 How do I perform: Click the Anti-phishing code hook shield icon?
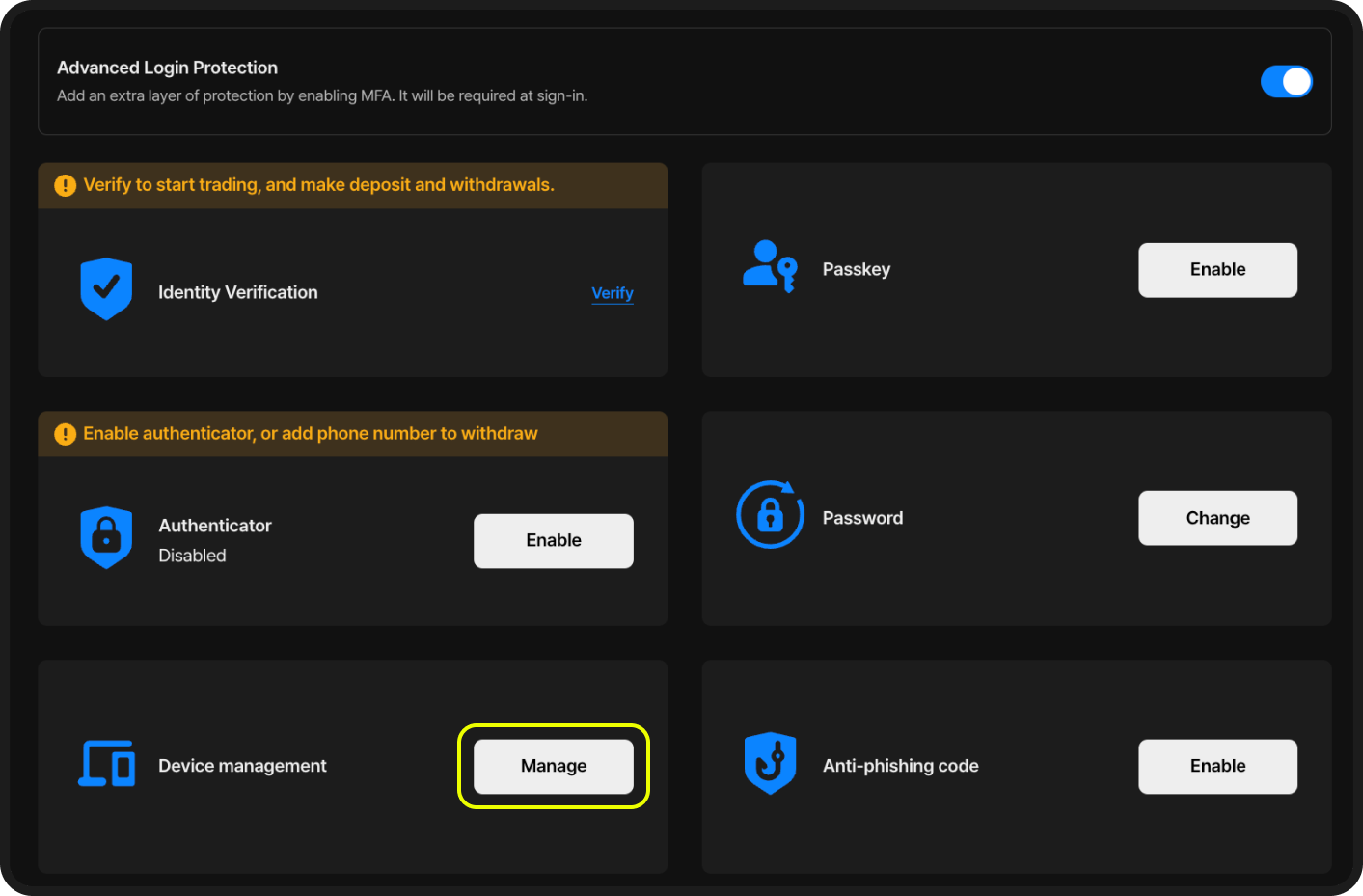click(x=770, y=763)
